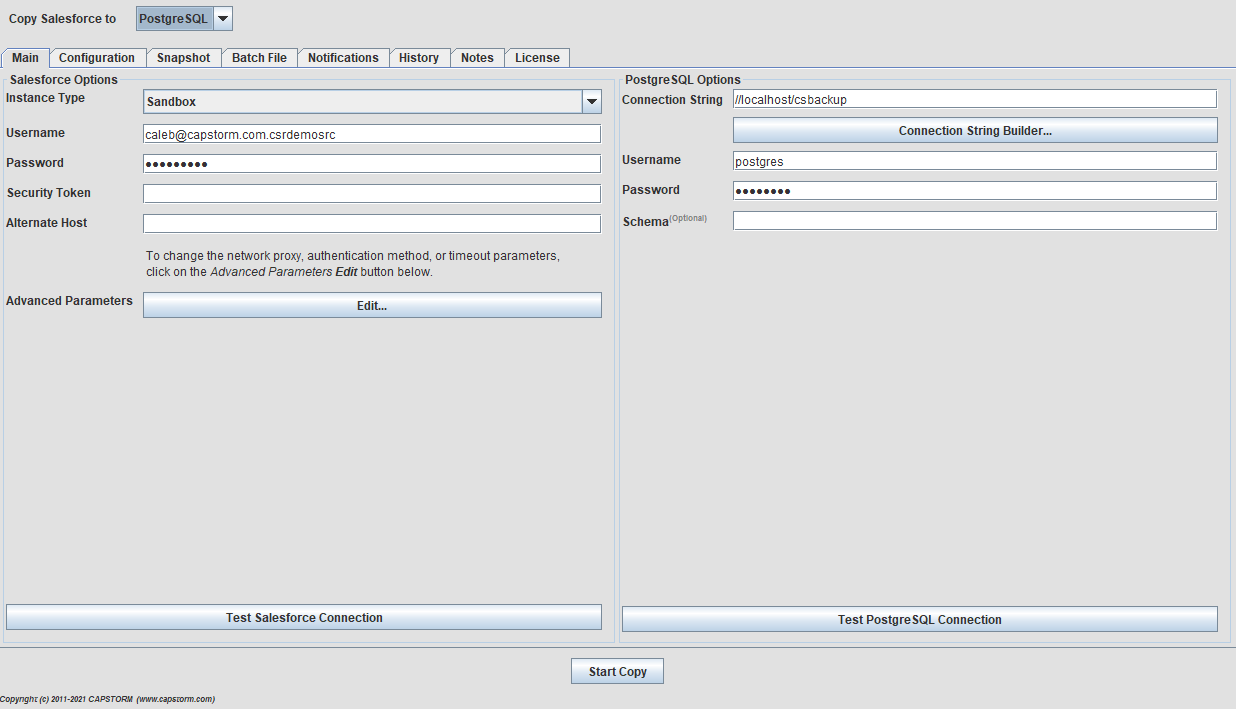The height and width of the screenshot is (709, 1236).
Task: Focus the Salesforce Username field
Action: [372, 134]
